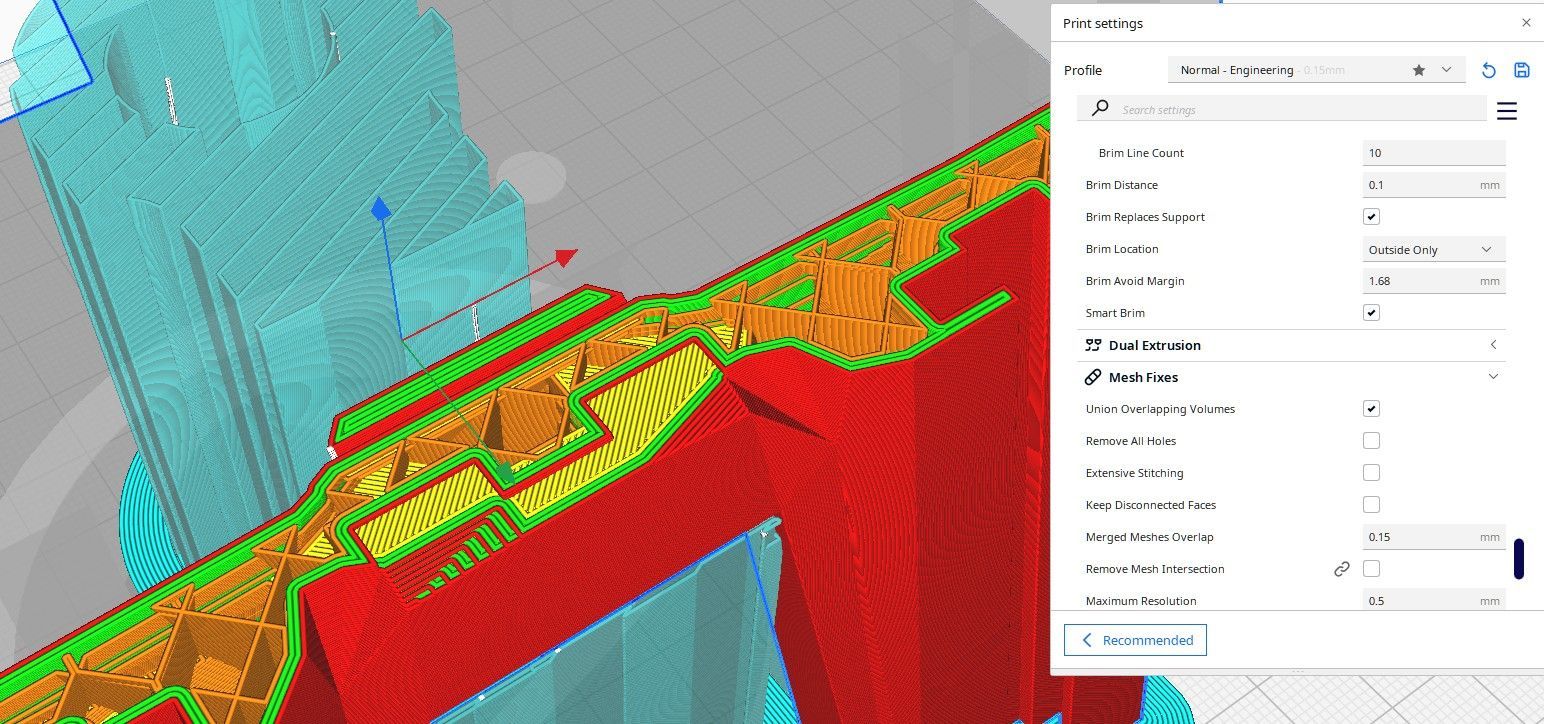Screen dimensions: 1544x724
Task: Reset the profile changes with the undo arrow
Action: click(x=1488, y=70)
